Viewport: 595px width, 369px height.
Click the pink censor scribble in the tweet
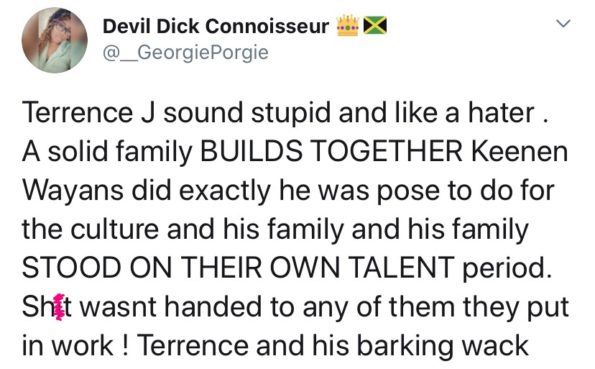click(59, 307)
